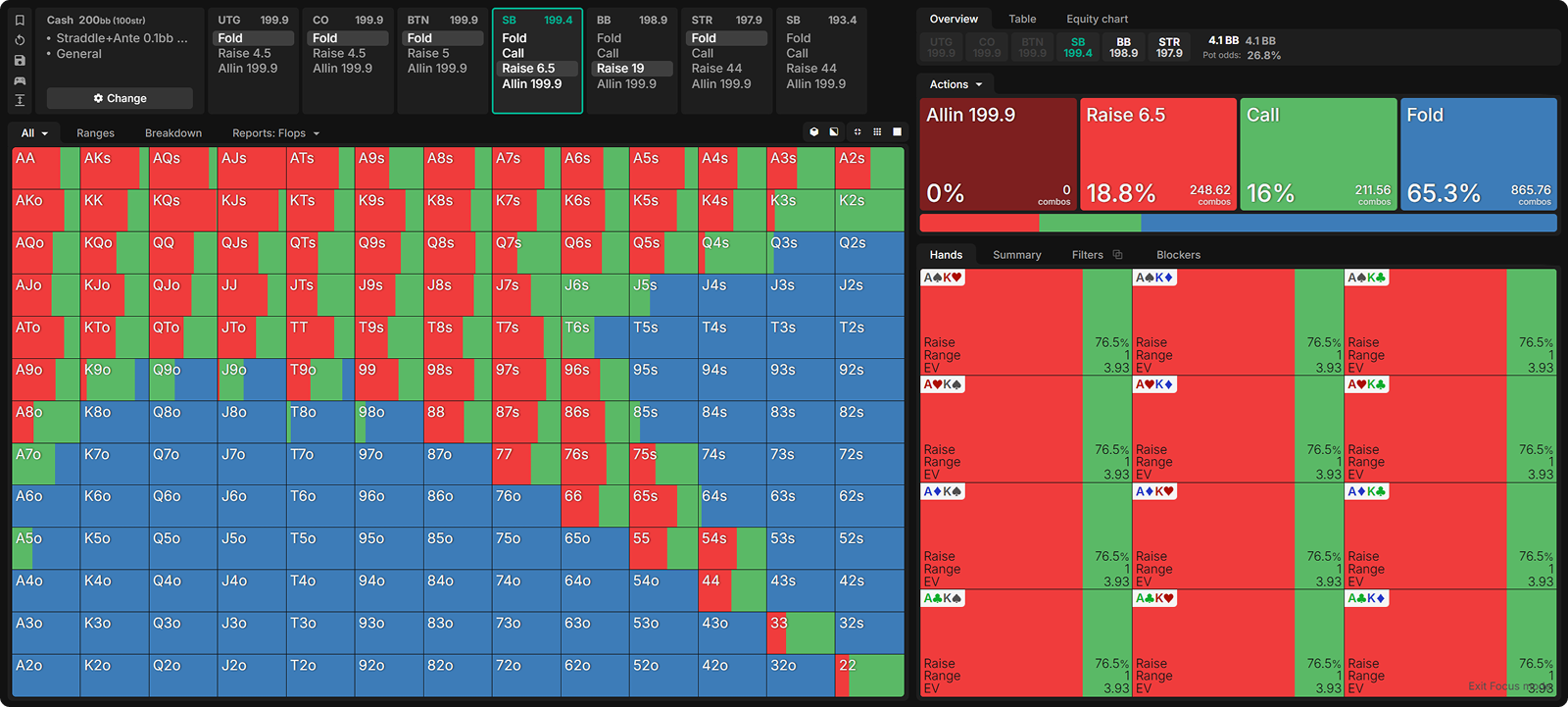Switch to the Equity chart tab
1568x707 pixels.
tap(1097, 19)
